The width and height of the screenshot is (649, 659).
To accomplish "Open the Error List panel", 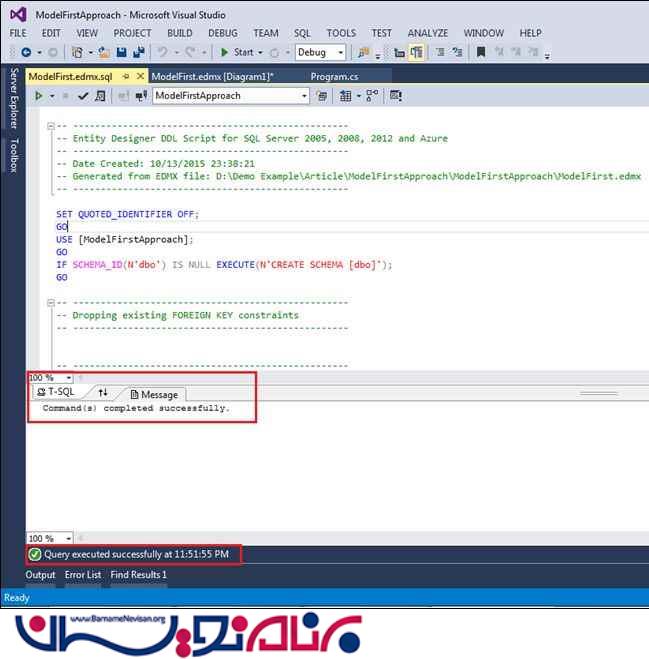I will click(83, 575).
